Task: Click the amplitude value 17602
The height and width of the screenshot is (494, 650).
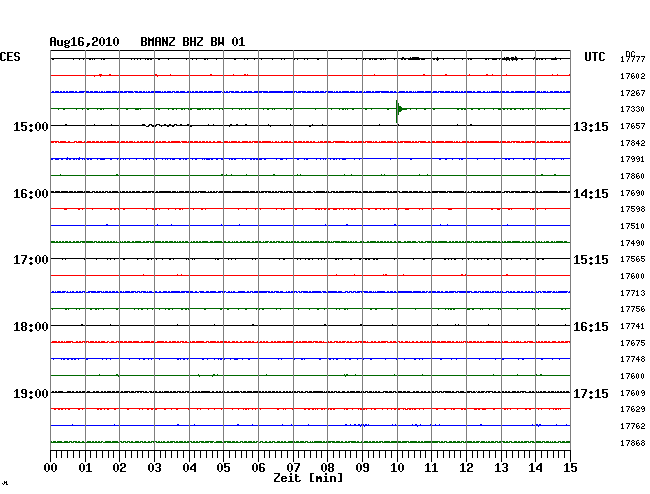Action: pyautogui.click(x=633, y=76)
